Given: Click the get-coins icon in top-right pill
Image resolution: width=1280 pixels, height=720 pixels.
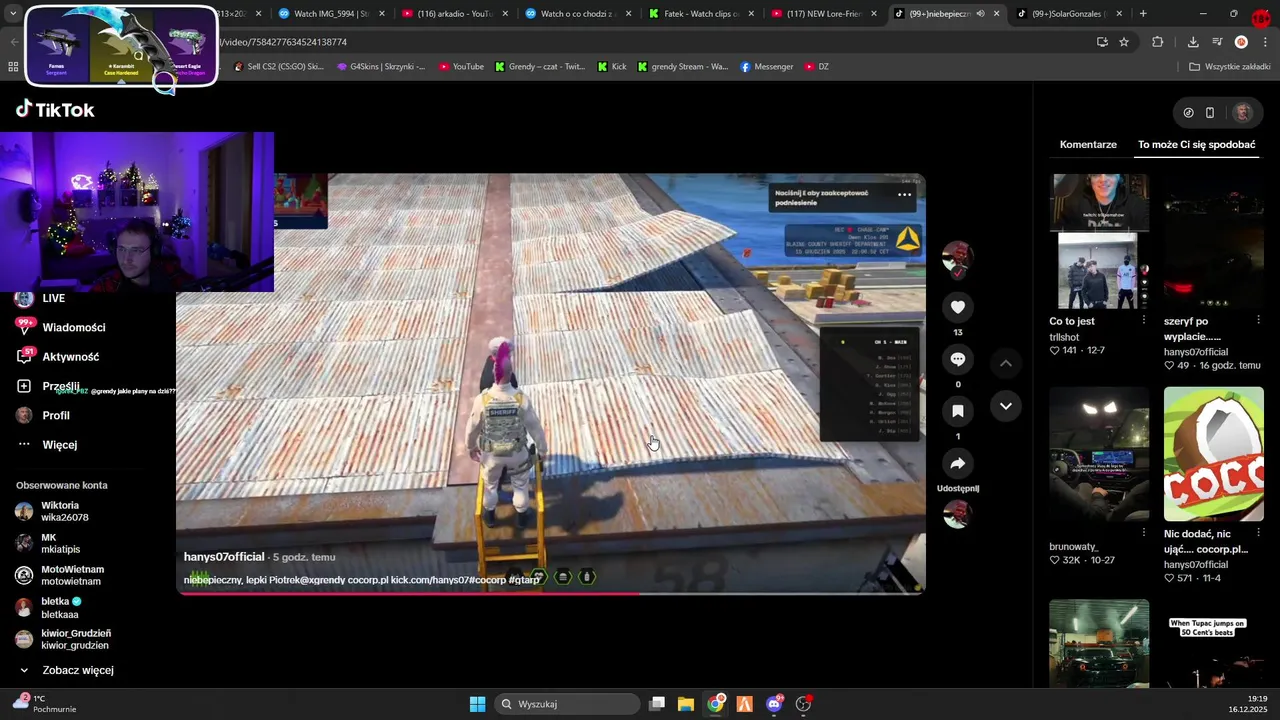Looking at the screenshot, I should [1188, 113].
